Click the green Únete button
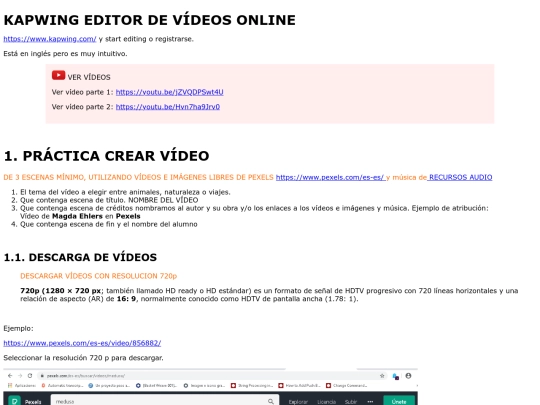 point(399,401)
